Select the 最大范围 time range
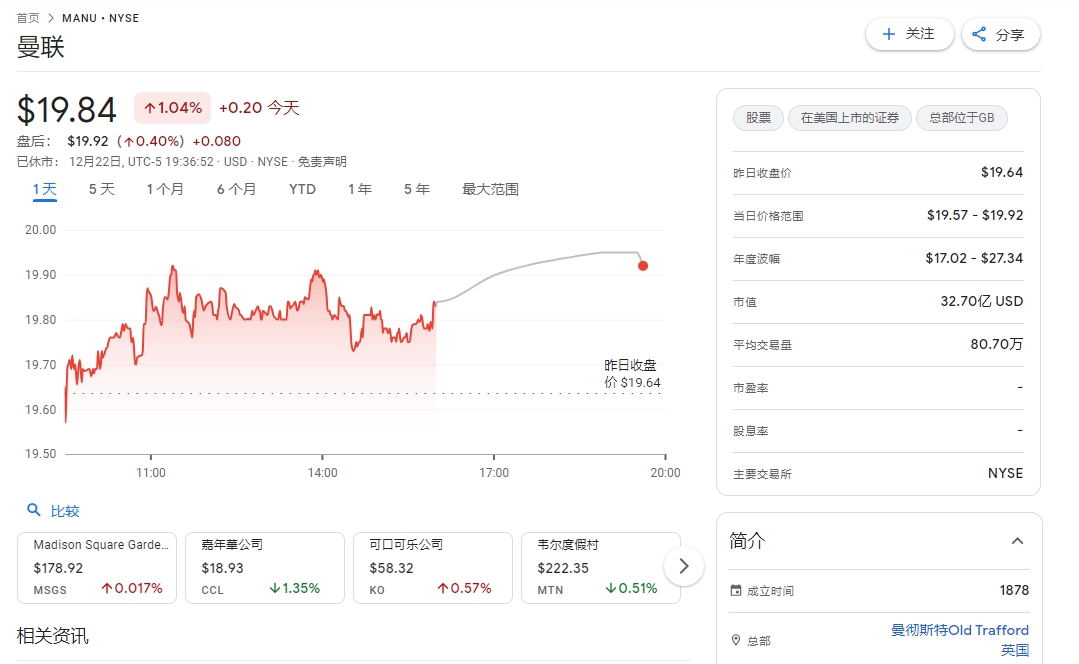Screen dimensions: 1079x664 [490, 189]
